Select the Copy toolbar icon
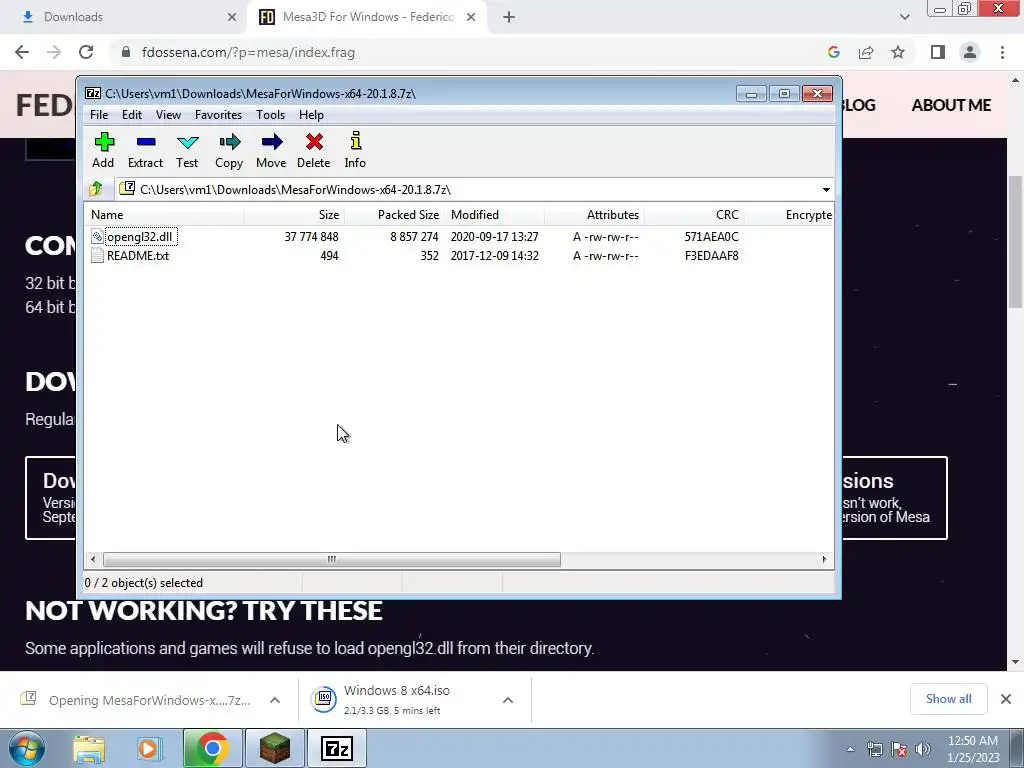The height and width of the screenshot is (768, 1024). point(229,150)
